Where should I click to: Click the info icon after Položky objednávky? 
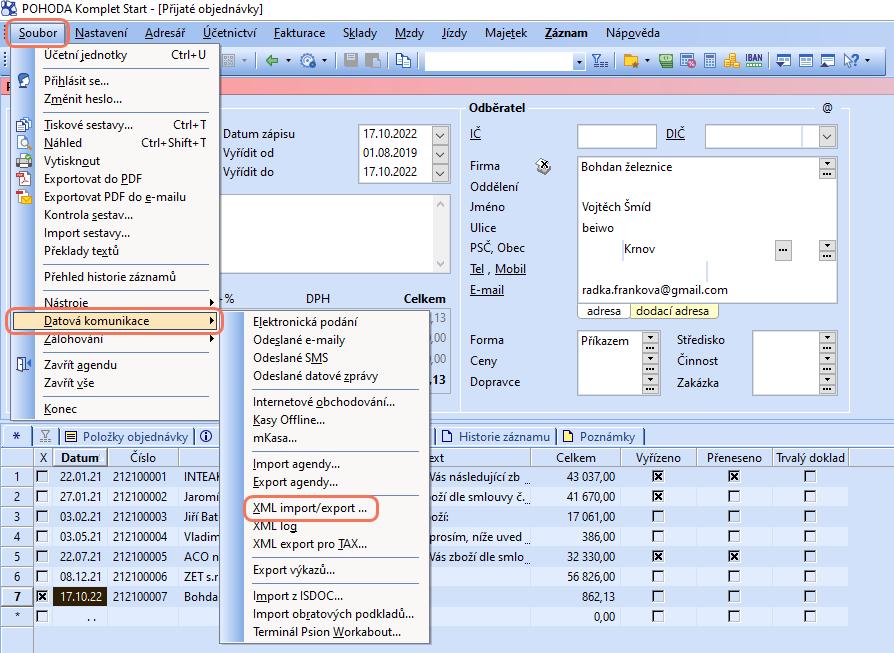tap(206, 436)
